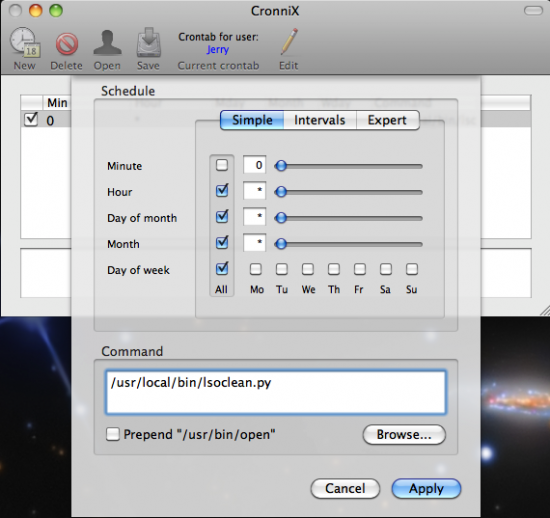Check the Th weekday checkbox

pyautogui.click(x=334, y=269)
